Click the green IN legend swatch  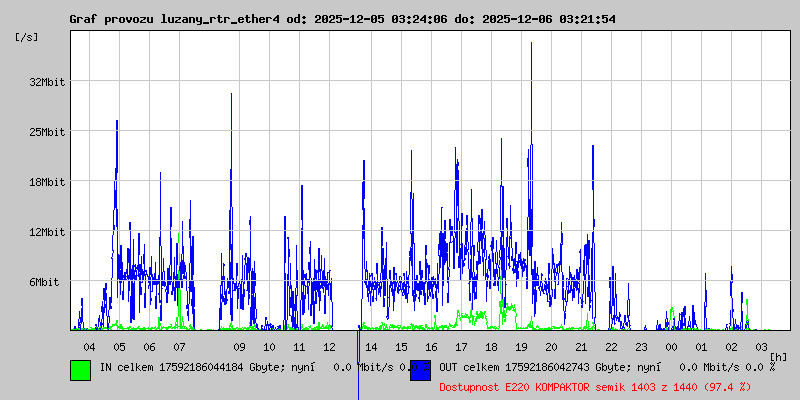point(80,369)
